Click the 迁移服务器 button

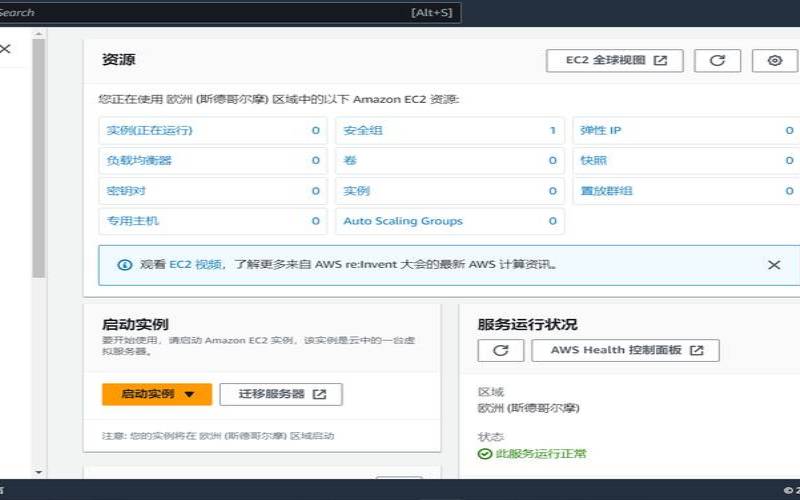click(281, 394)
